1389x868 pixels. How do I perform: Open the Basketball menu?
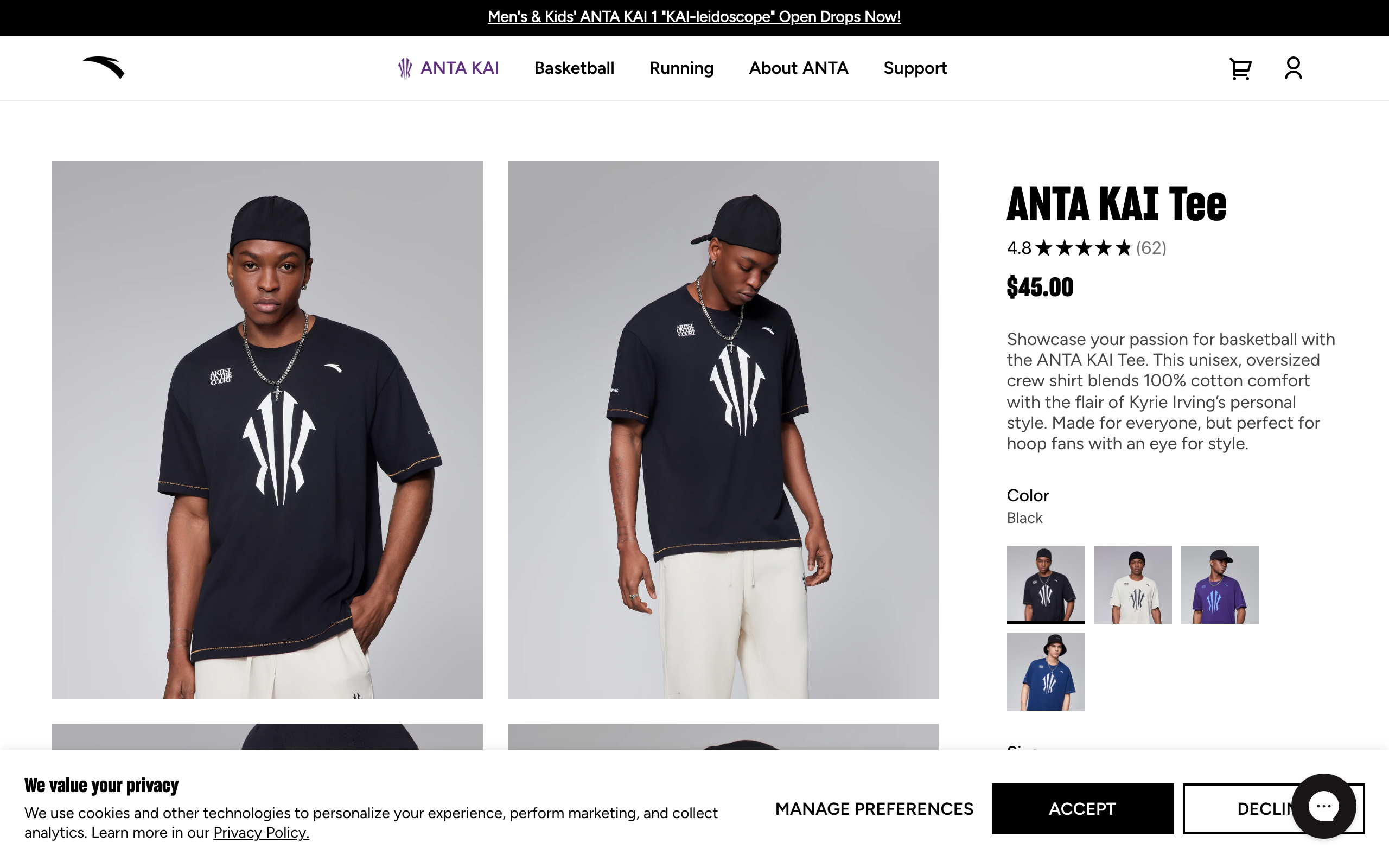click(x=574, y=68)
